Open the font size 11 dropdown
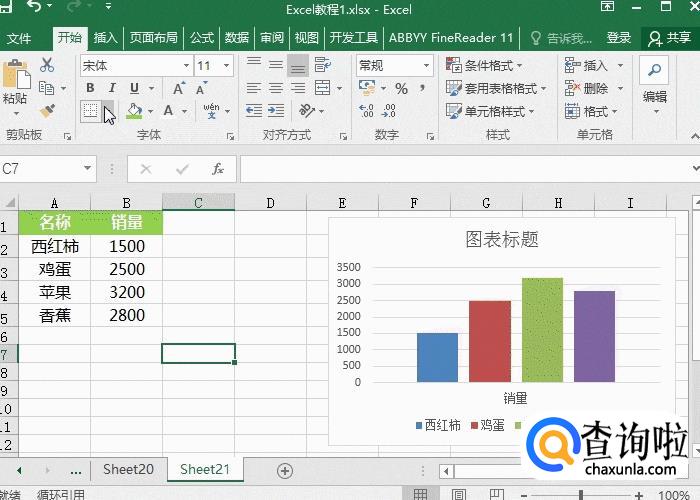 point(227,66)
